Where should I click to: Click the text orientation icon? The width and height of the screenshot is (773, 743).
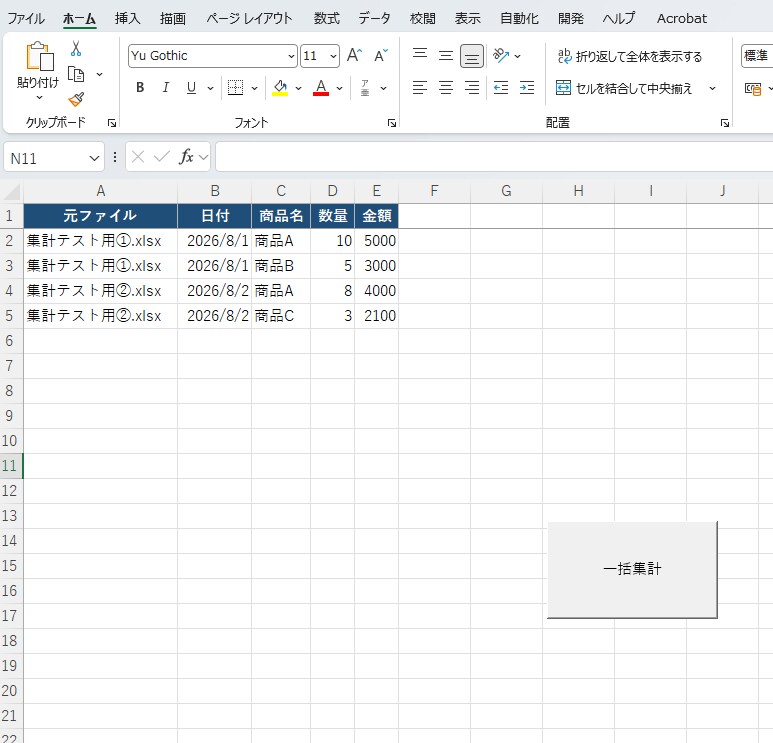pos(501,56)
